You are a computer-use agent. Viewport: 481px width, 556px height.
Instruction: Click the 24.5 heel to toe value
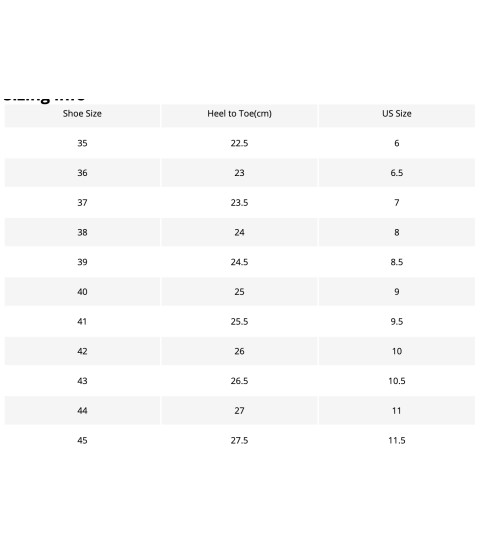(239, 262)
